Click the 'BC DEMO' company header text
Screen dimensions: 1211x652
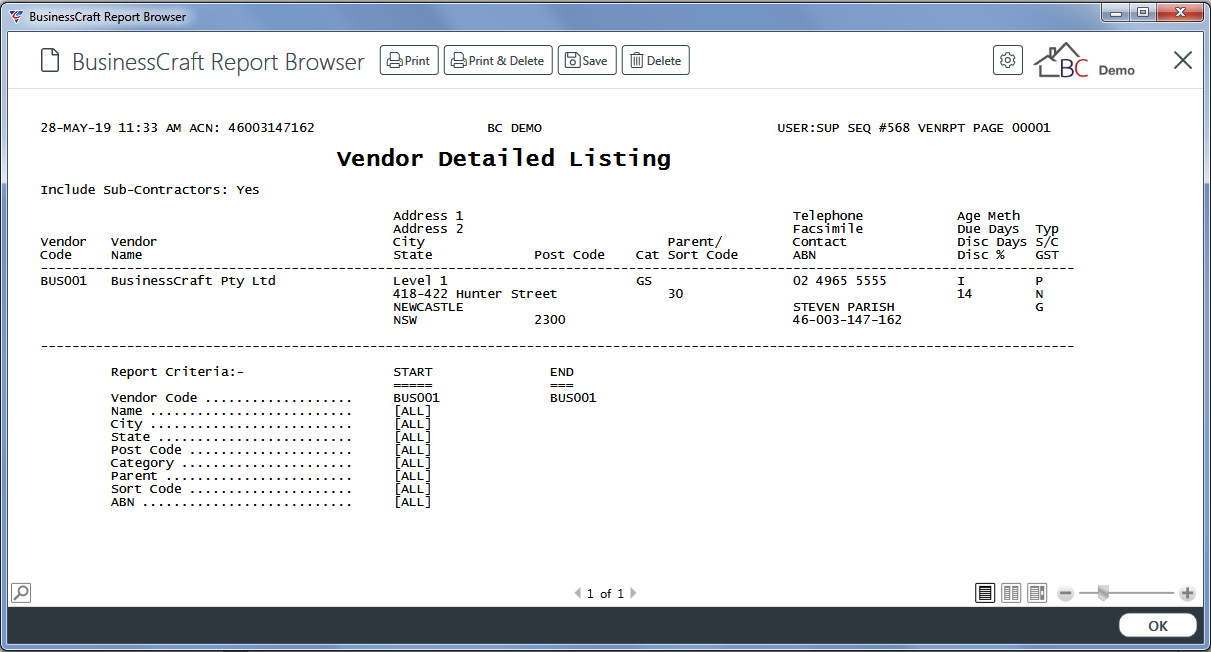[x=514, y=128]
